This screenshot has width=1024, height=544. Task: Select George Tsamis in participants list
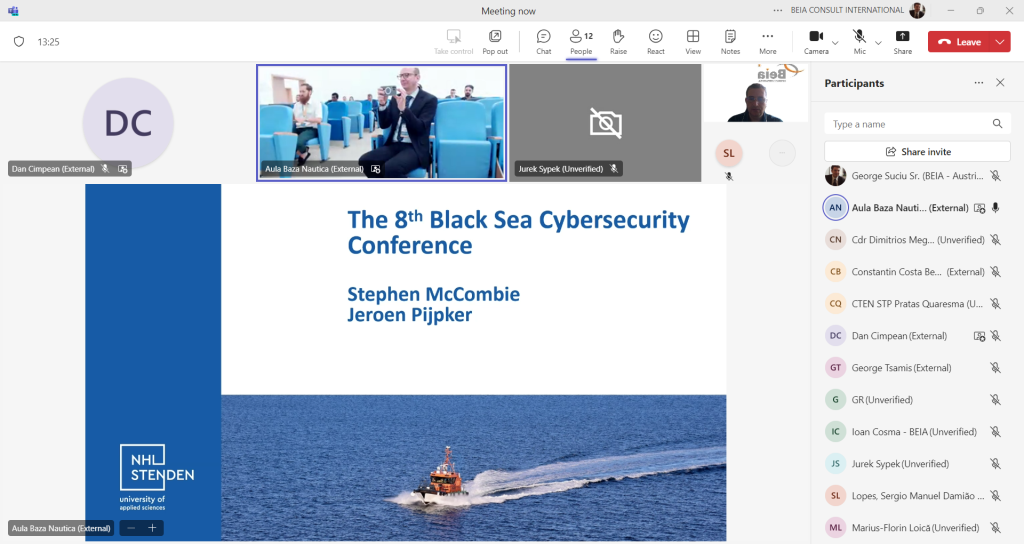900,368
